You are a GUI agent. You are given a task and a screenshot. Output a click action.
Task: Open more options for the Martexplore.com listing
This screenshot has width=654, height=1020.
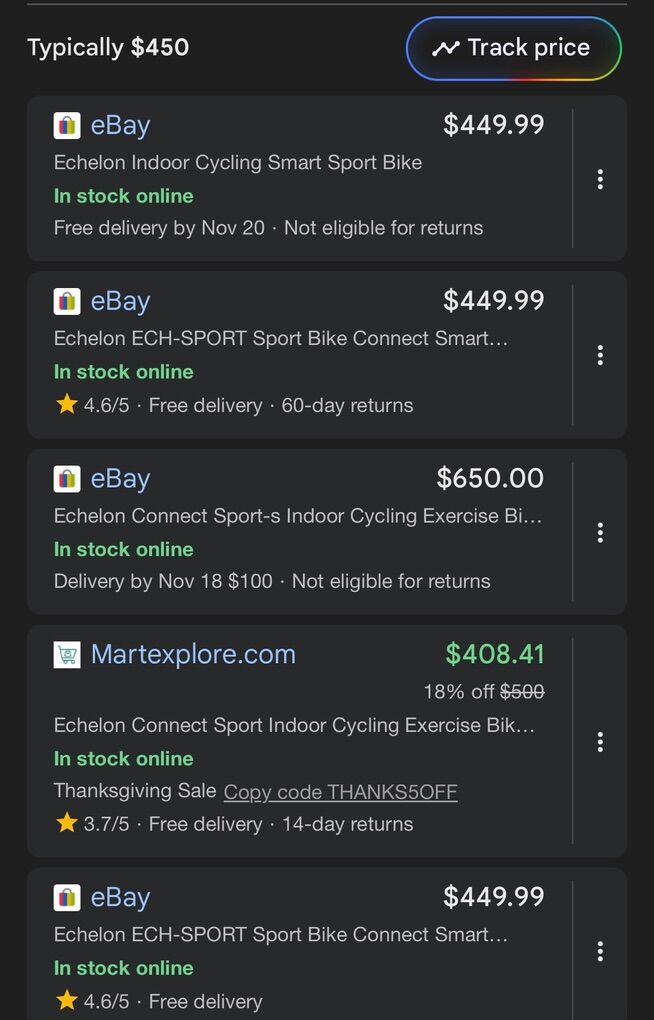click(x=600, y=741)
